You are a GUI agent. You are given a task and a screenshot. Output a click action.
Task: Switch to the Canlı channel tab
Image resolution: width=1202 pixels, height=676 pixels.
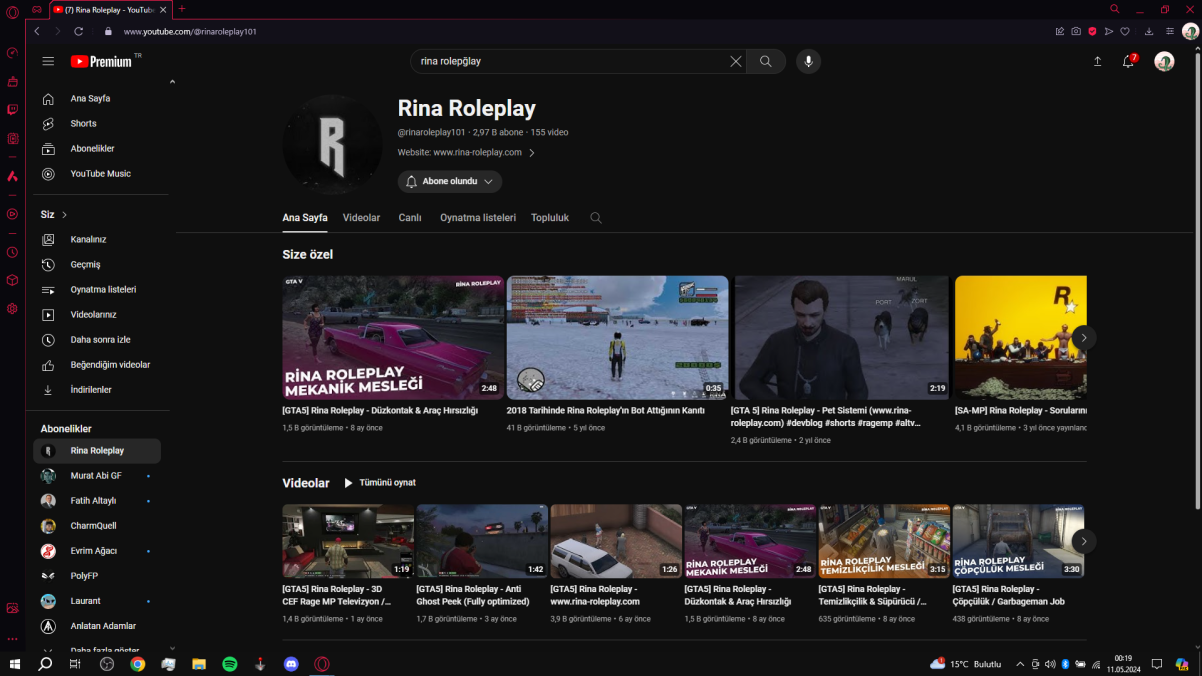[410, 218]
